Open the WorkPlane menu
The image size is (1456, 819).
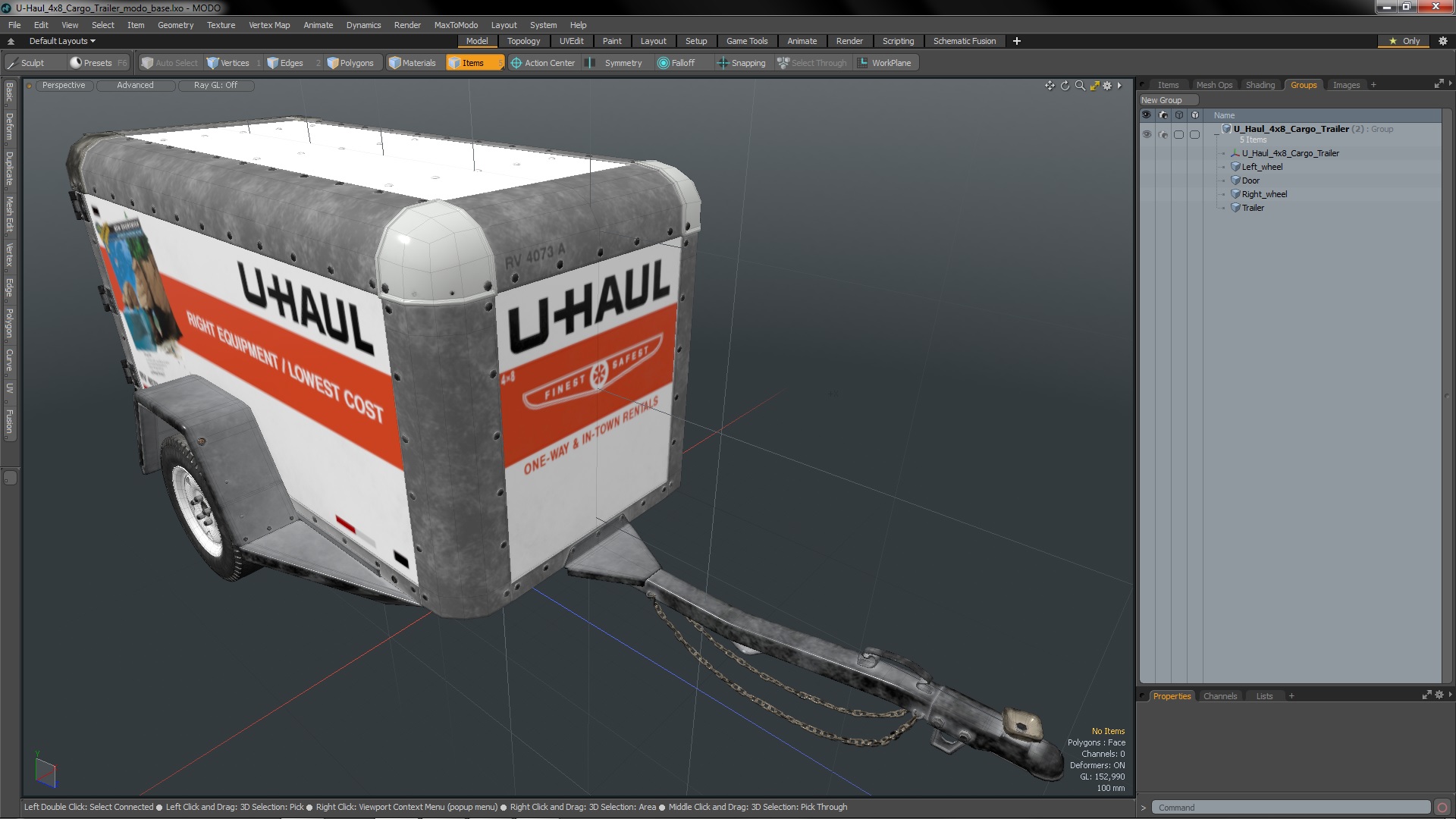[885, 63]
